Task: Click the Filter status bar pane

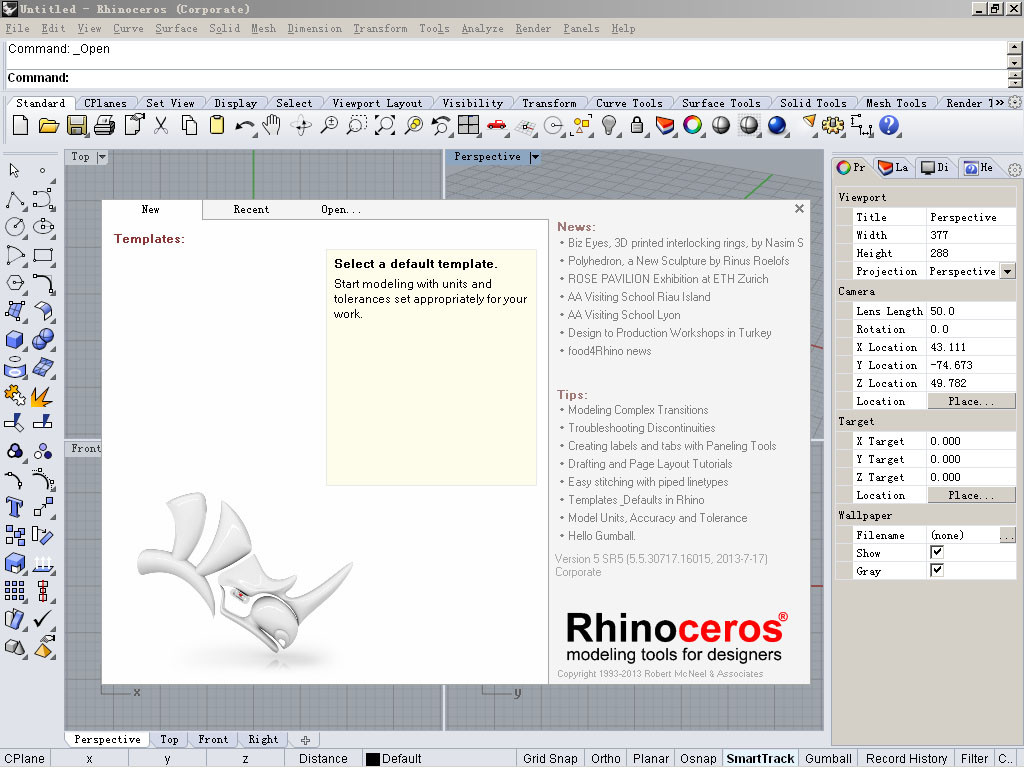Action: [974, 758]
